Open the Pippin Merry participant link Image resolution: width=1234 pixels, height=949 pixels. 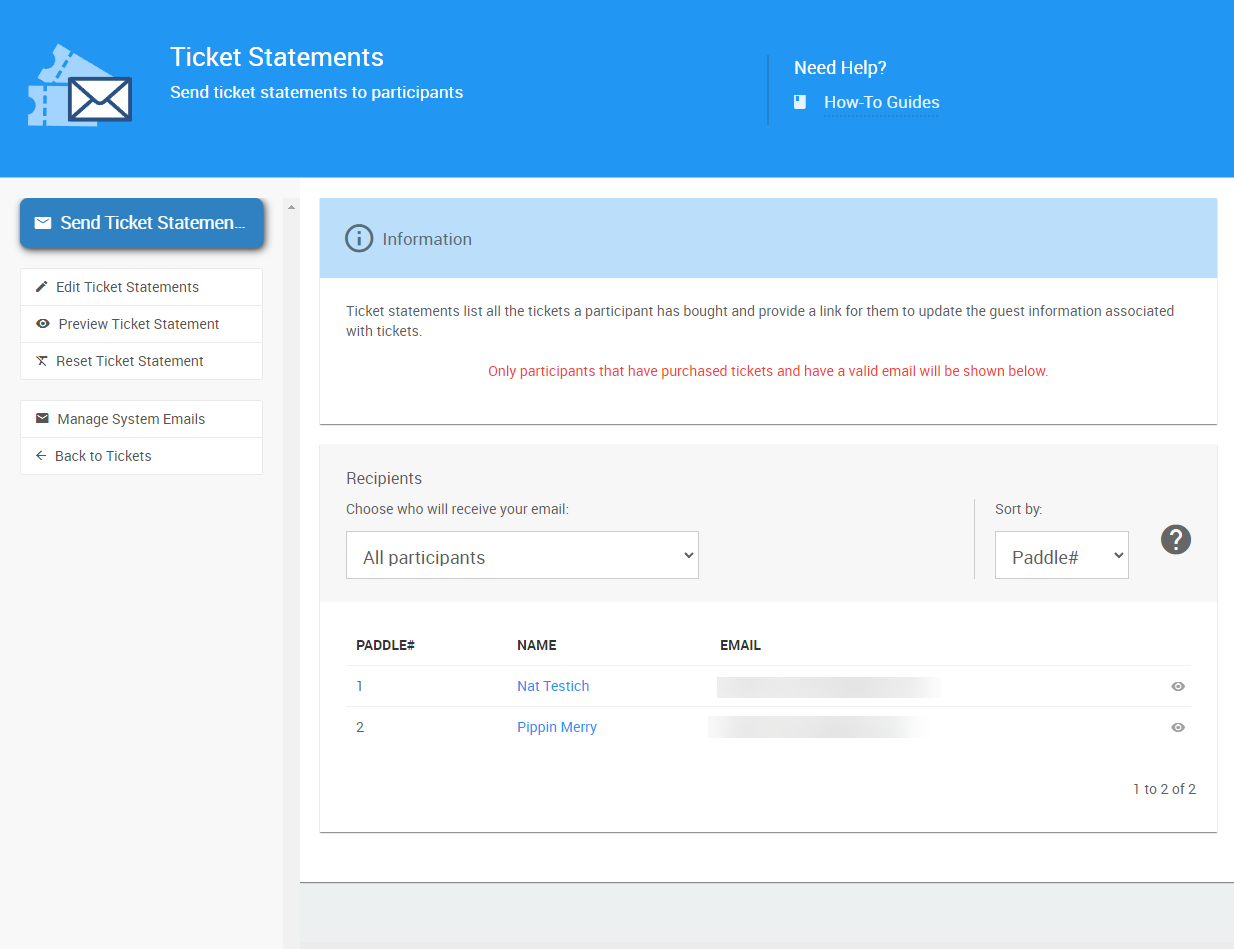click(x=557, y=728)
